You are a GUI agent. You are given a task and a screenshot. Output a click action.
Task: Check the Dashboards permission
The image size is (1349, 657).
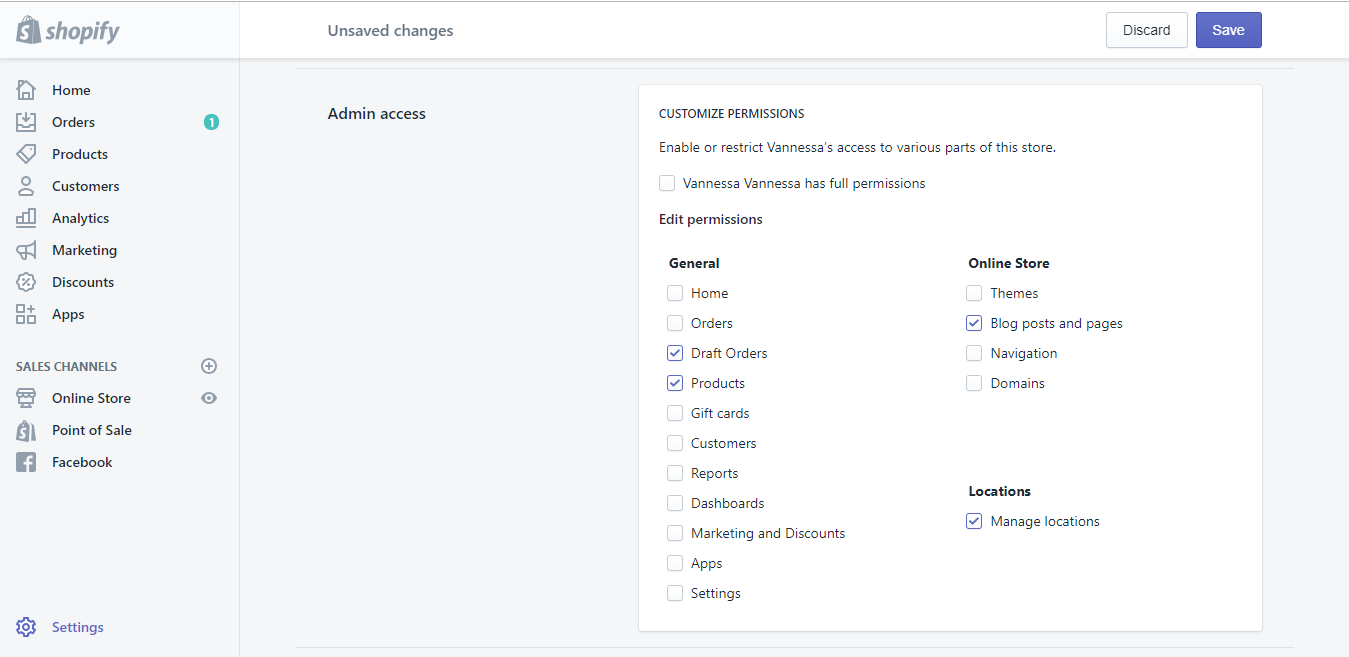coord(675,503)
